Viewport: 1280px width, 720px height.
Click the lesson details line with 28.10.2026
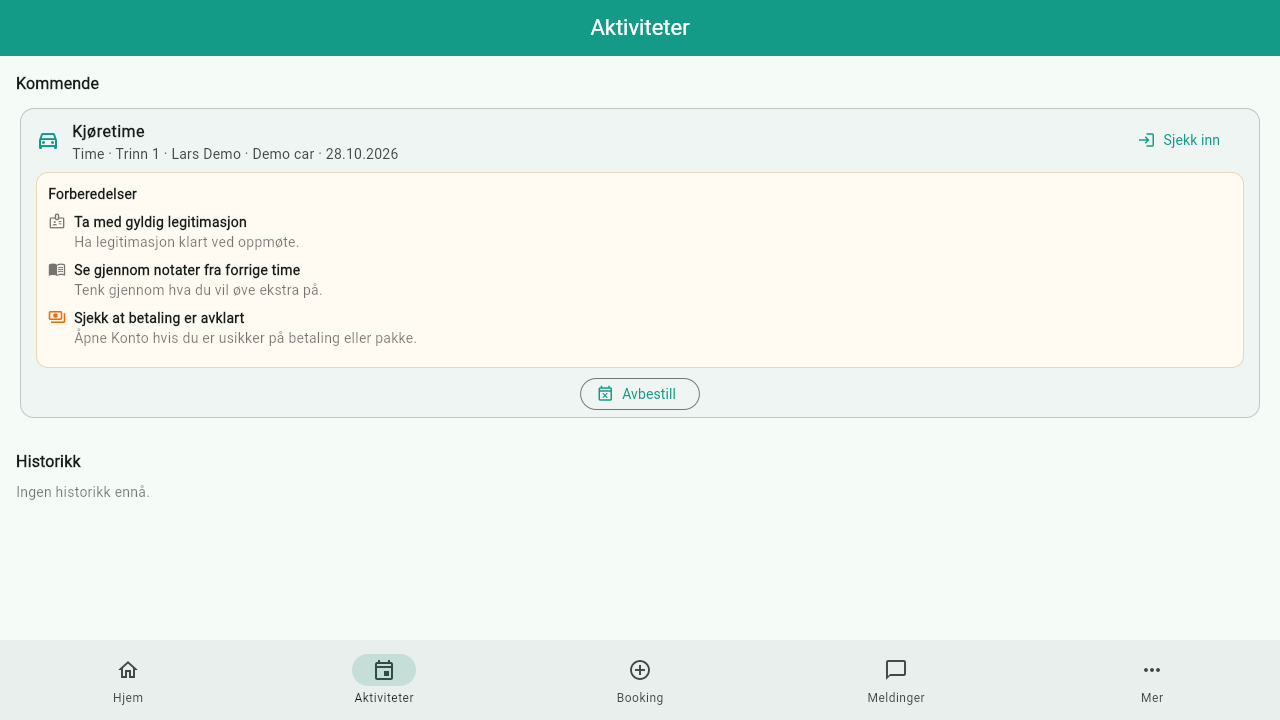[235, 154]
